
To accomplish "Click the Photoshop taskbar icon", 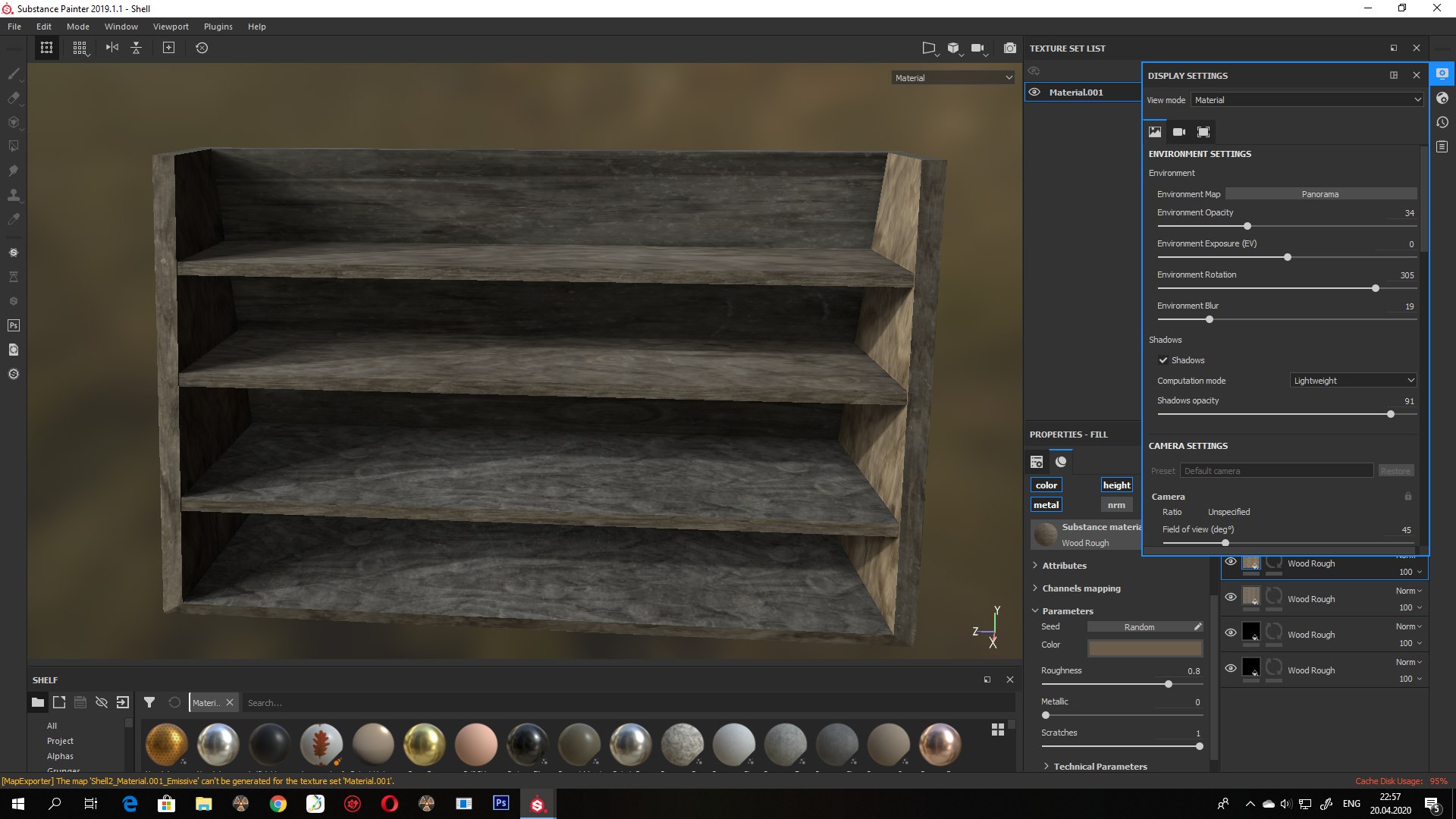I will [x=500, y=803].
